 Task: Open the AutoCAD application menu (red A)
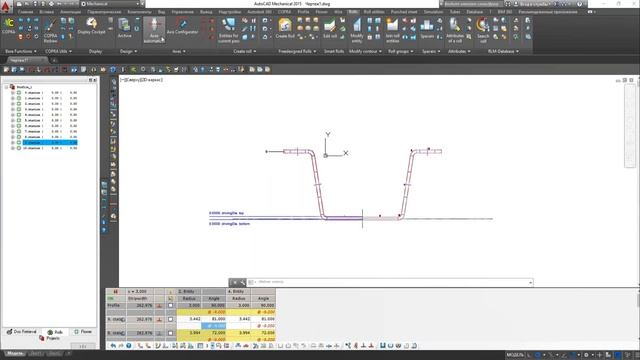click(5, 6)
